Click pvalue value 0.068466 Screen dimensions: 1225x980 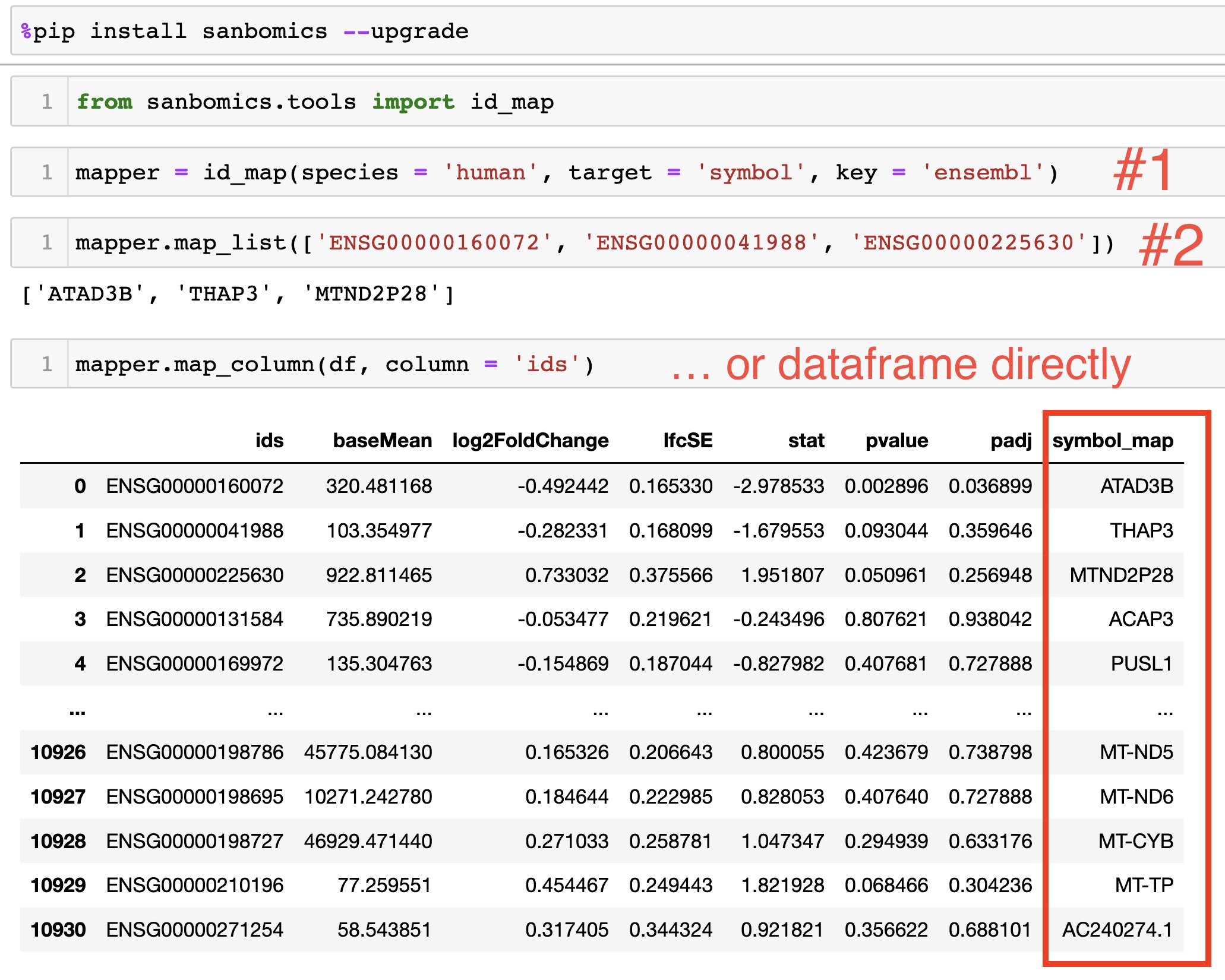(x=886, y=885)
